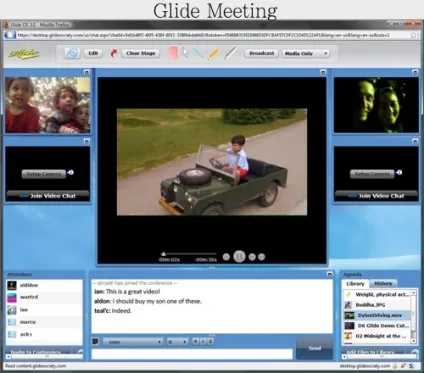Collapse the kids webcam panel
The height and width of the screenshot is (373, 424).
[87, 72]
